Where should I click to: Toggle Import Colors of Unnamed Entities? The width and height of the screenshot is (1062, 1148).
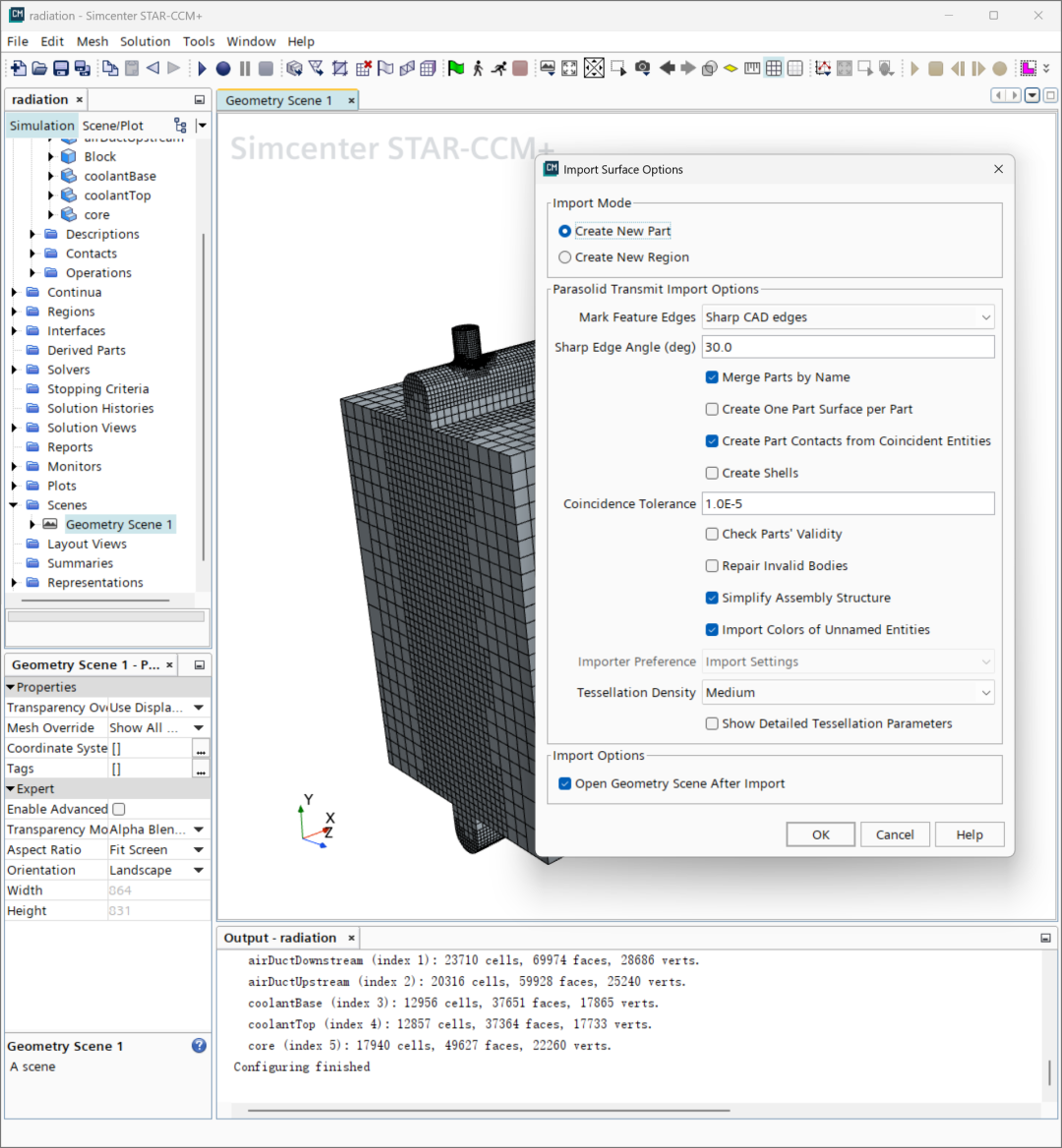pyautogui.click(x=712, y=630)
